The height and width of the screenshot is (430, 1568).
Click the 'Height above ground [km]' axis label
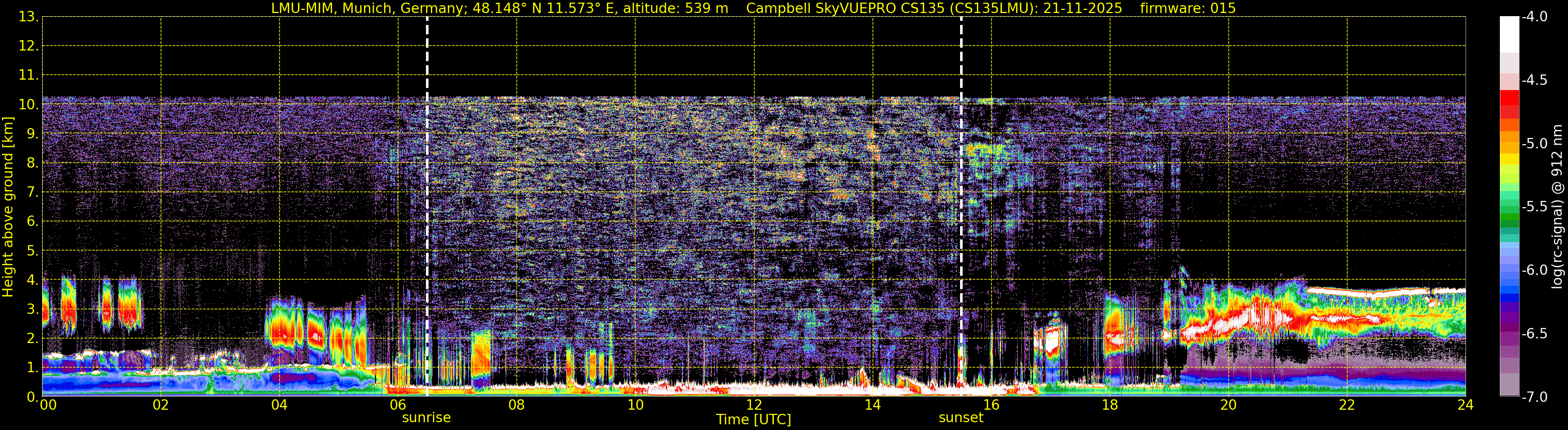pyautogui.click(x=8, y=207)
